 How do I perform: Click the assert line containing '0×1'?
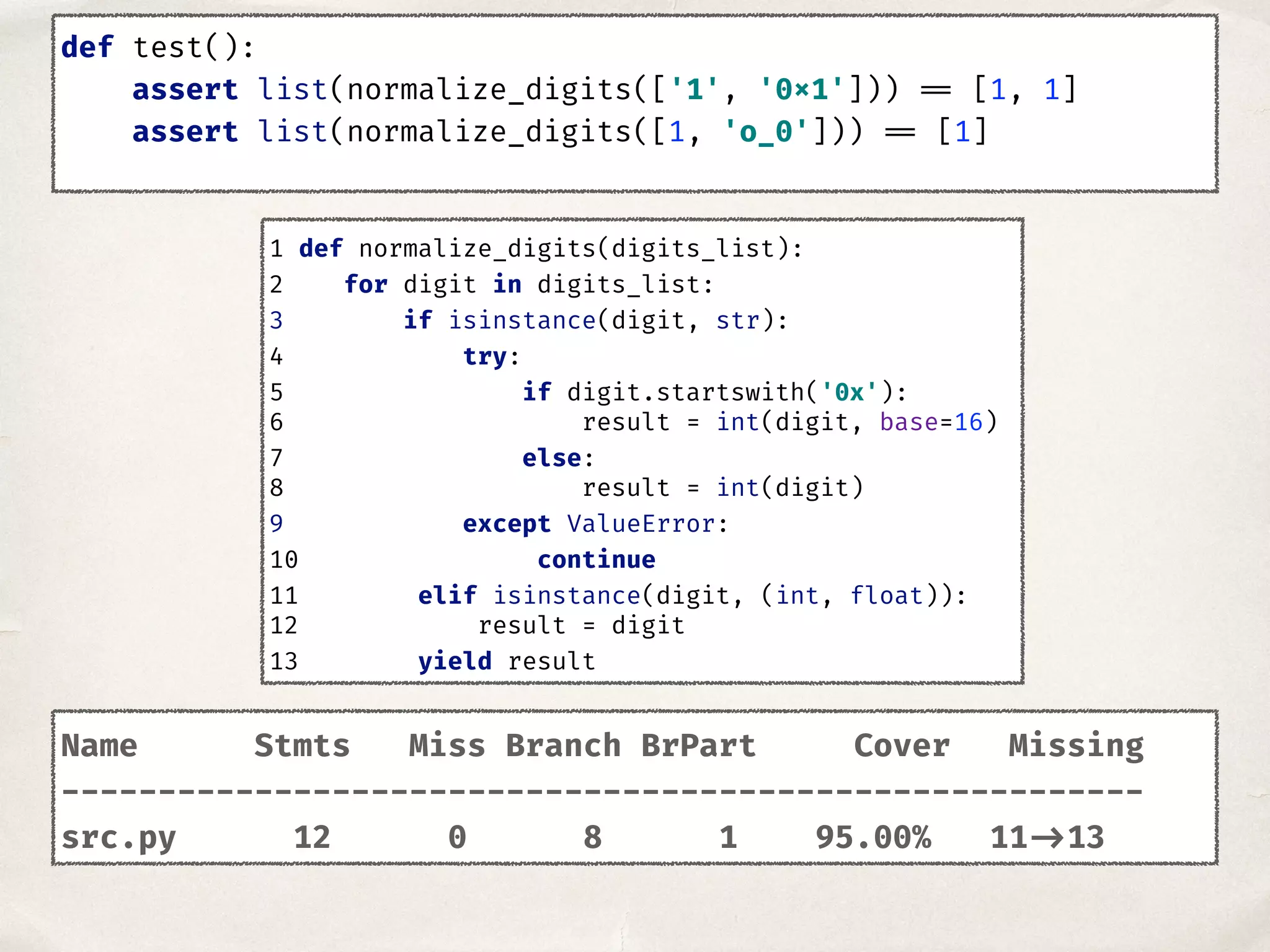[605, 89]
